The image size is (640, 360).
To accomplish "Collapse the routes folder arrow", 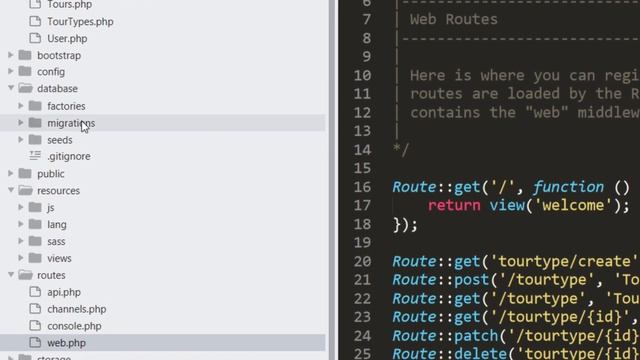I will [11, 274].
